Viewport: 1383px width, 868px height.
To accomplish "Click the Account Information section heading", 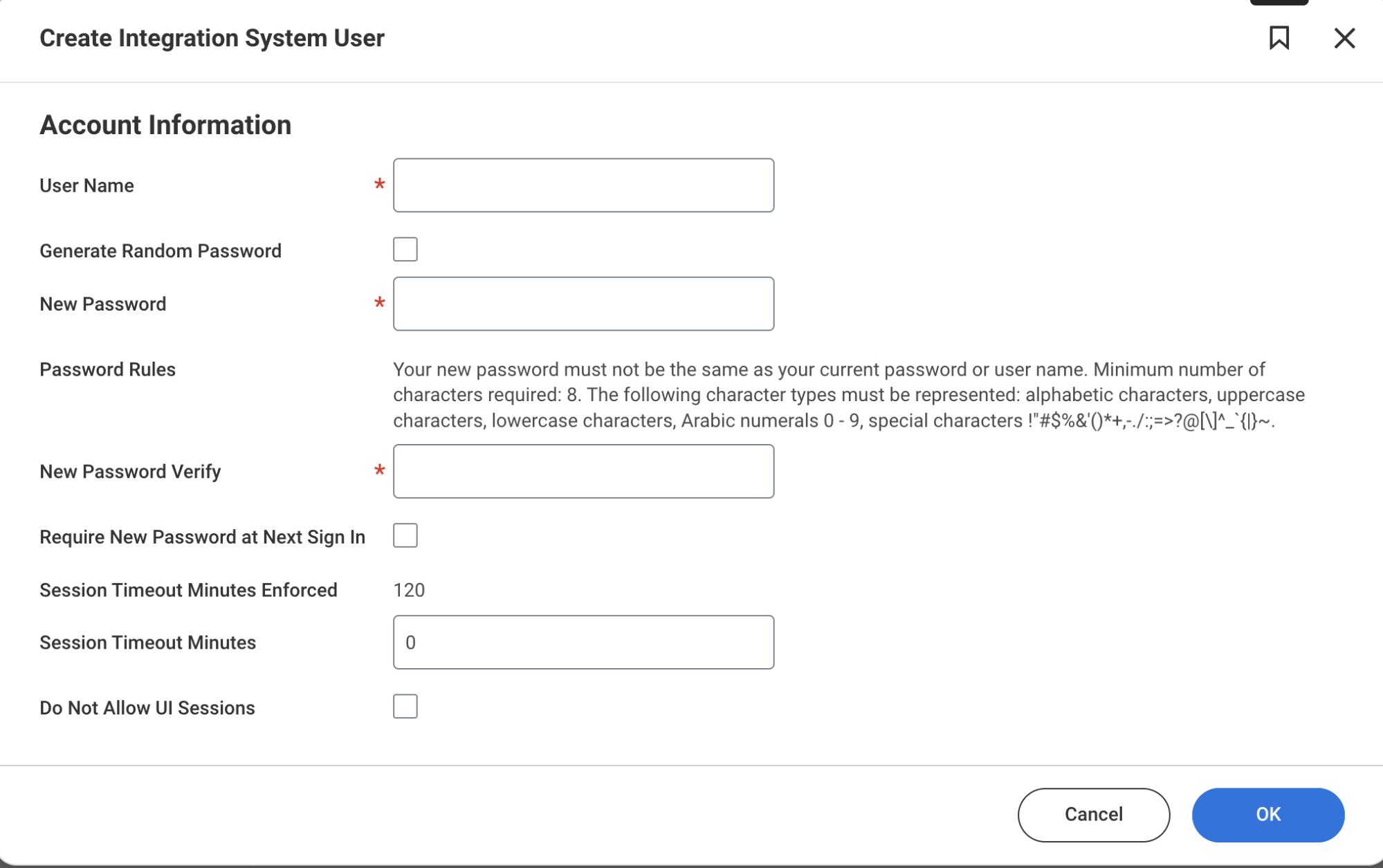I will tap(165, 125).
